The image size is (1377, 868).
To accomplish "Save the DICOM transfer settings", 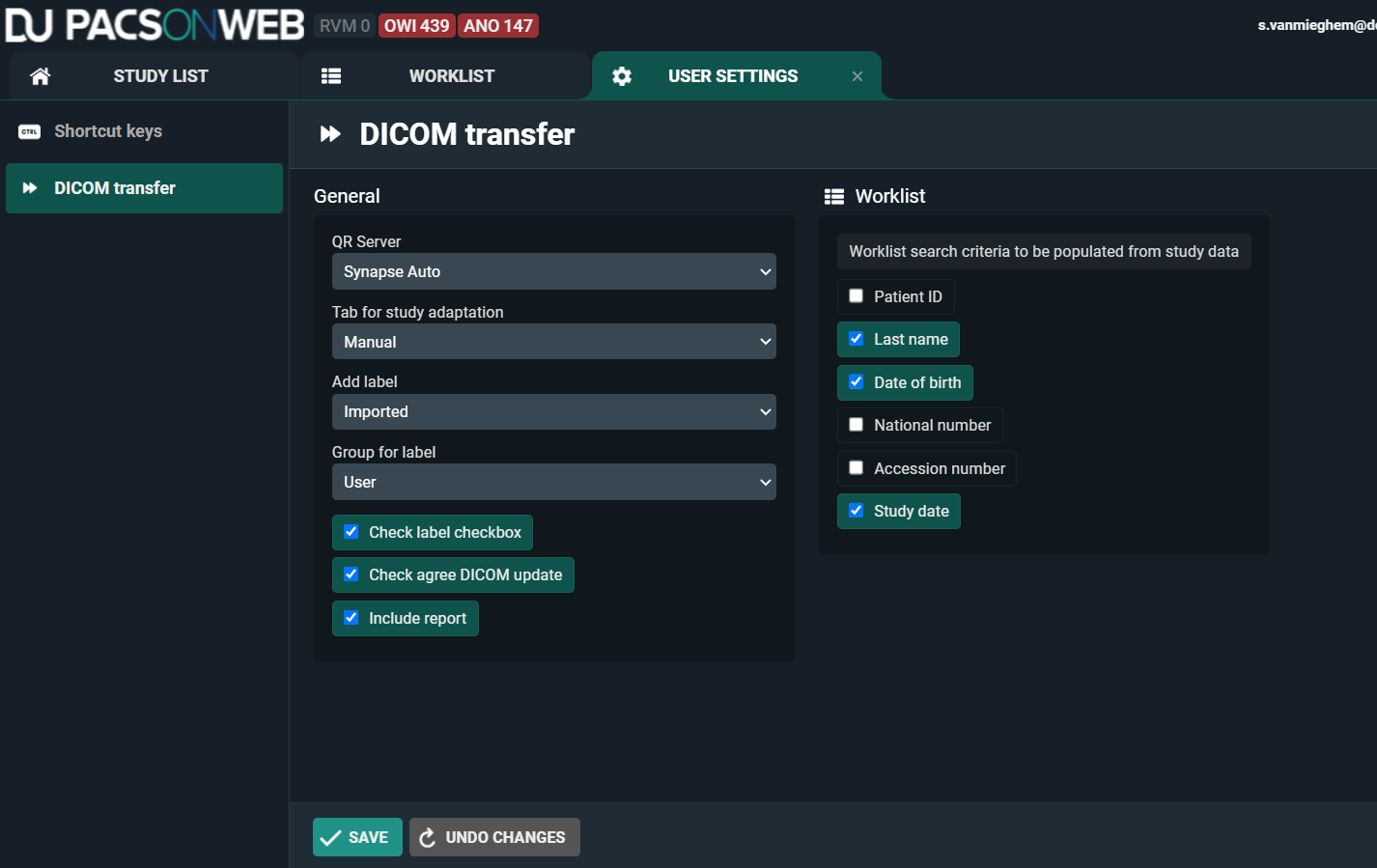I will coord(357,837).
